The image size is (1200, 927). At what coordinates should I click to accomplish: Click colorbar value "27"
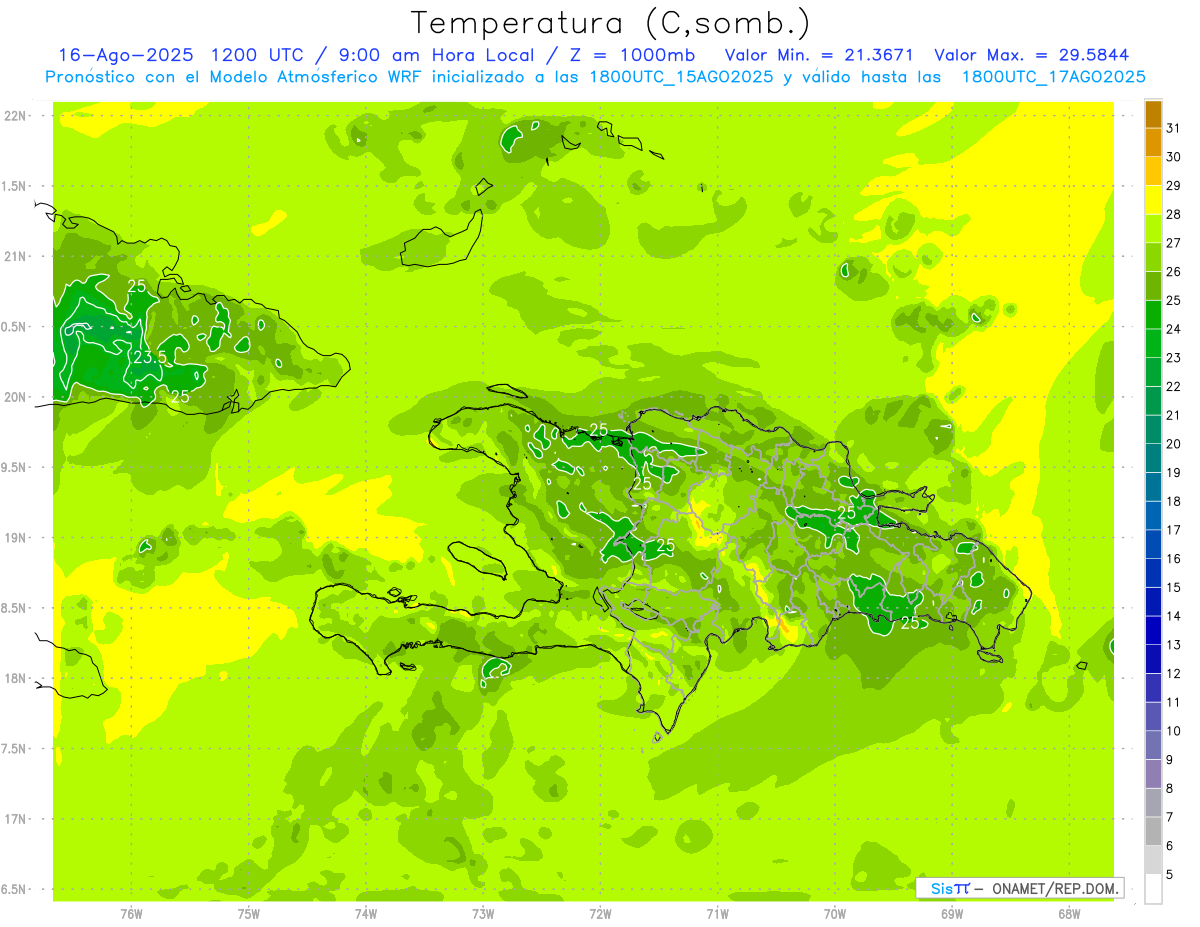point(1174,243)
